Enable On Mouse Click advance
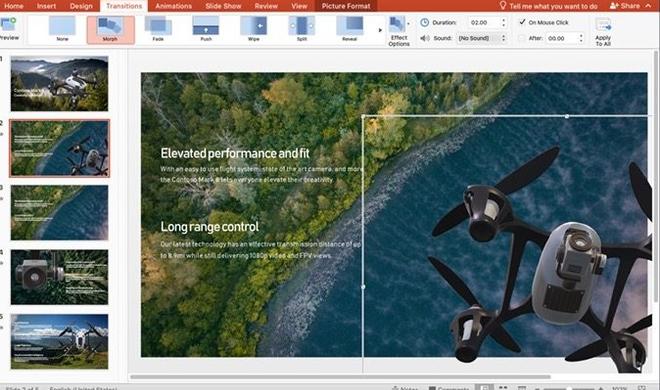 click(522, 22)
